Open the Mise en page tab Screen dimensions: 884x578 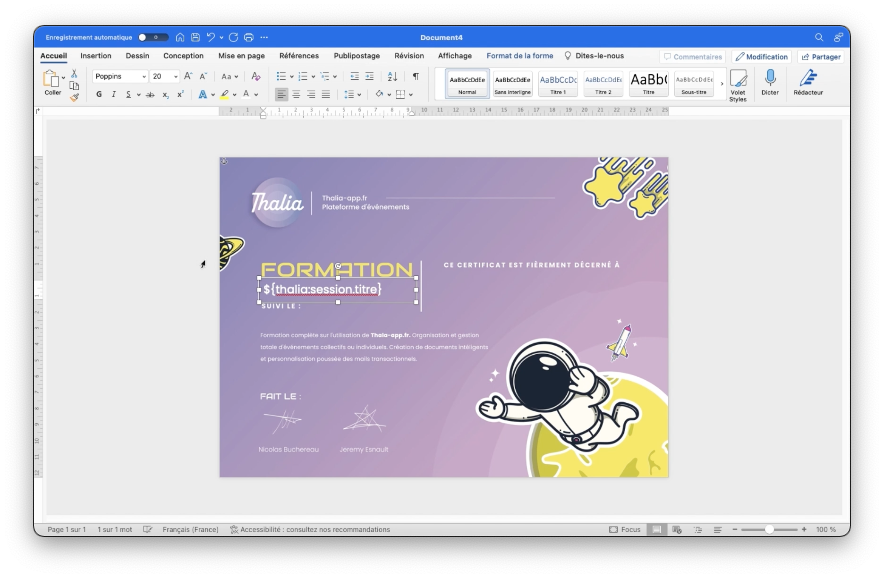pos(241,56)
